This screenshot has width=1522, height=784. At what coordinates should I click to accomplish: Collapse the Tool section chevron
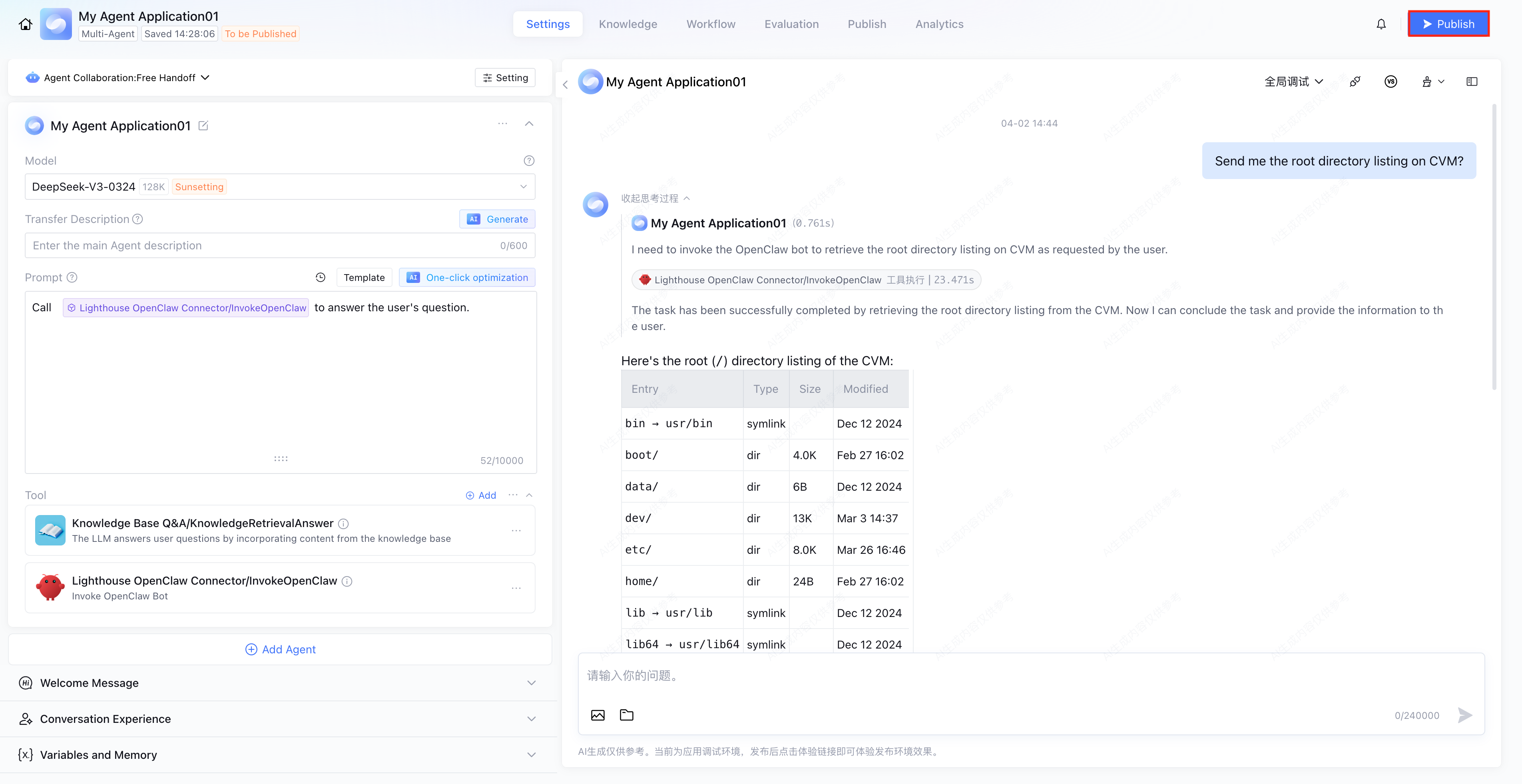point(530,495)
